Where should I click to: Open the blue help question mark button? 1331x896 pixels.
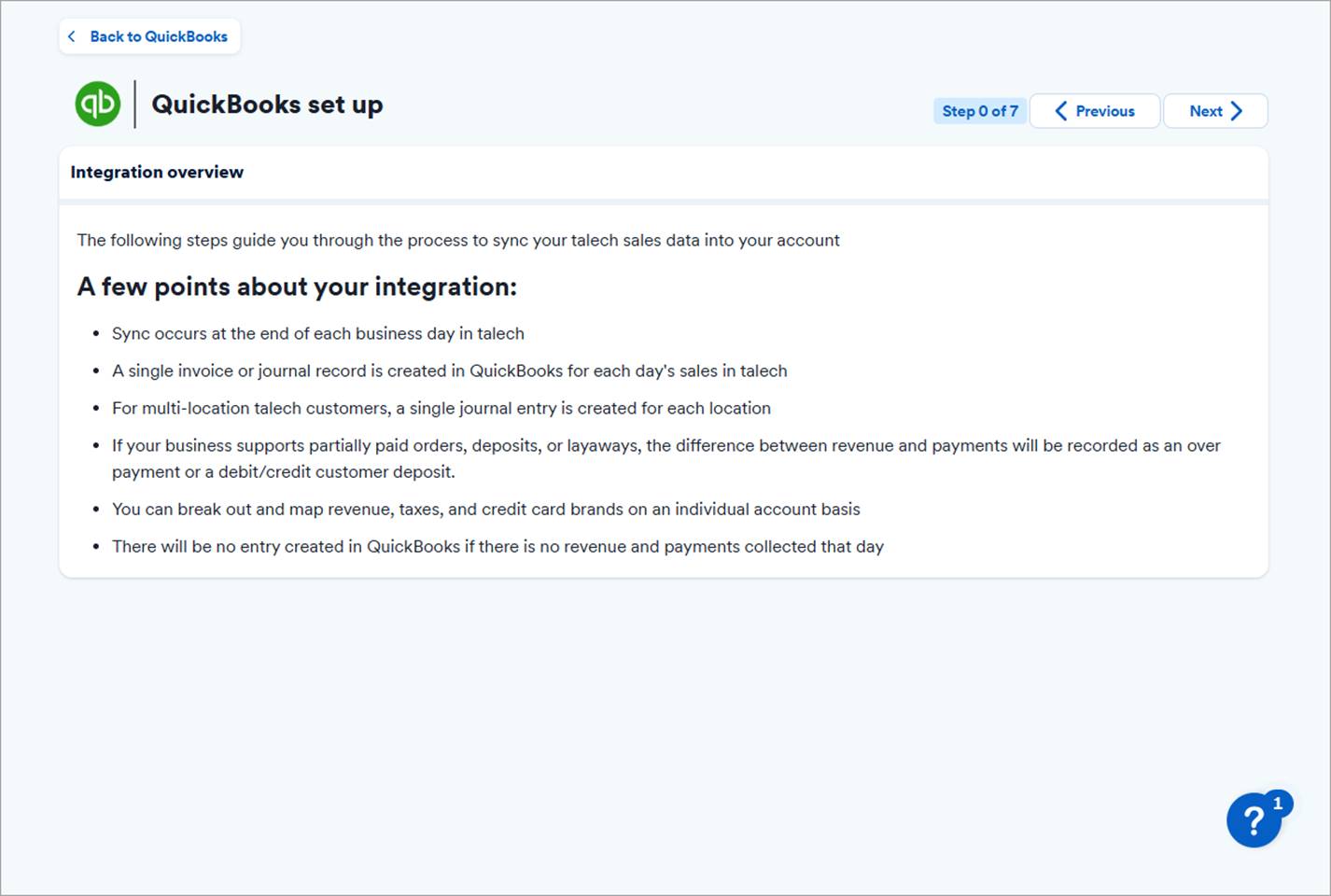(x=1253, y=821)
